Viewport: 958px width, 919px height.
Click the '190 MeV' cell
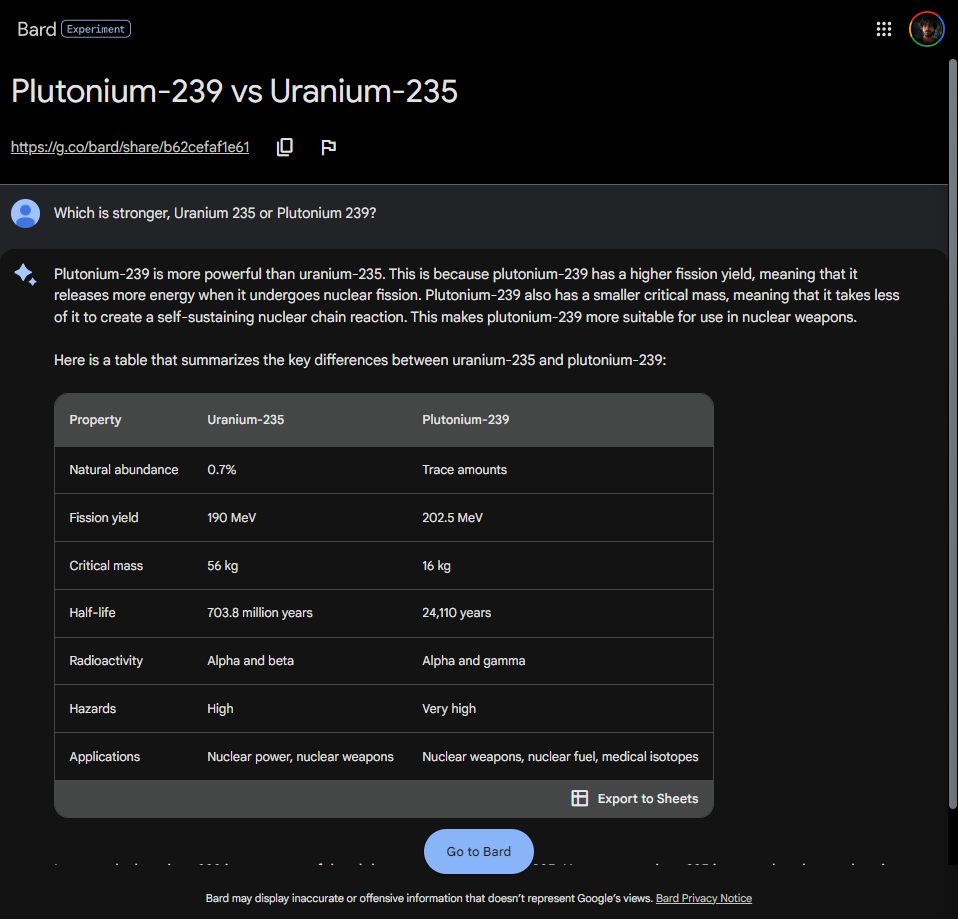coord(232,518)
